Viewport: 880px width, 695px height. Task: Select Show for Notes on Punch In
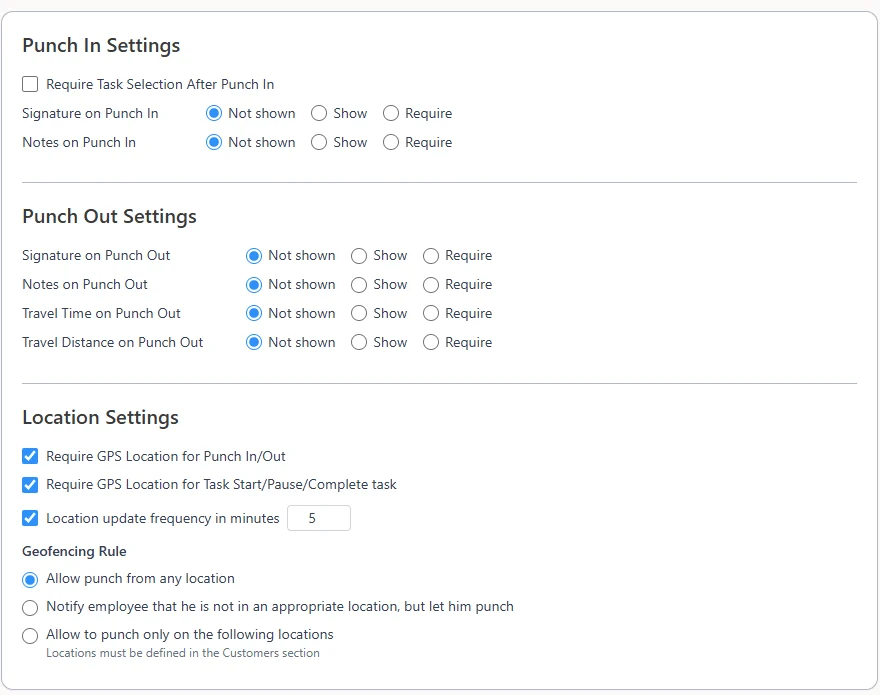tap(319, 143)
